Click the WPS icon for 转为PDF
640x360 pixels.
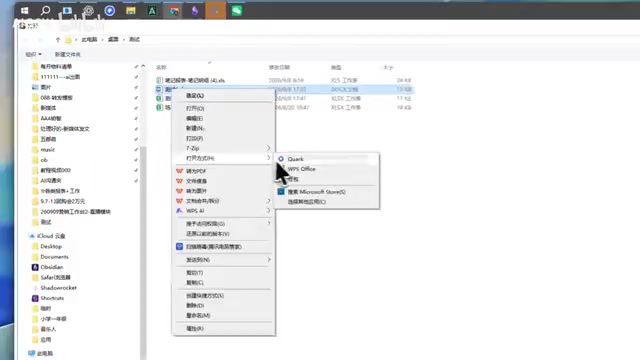click(179, 171)
